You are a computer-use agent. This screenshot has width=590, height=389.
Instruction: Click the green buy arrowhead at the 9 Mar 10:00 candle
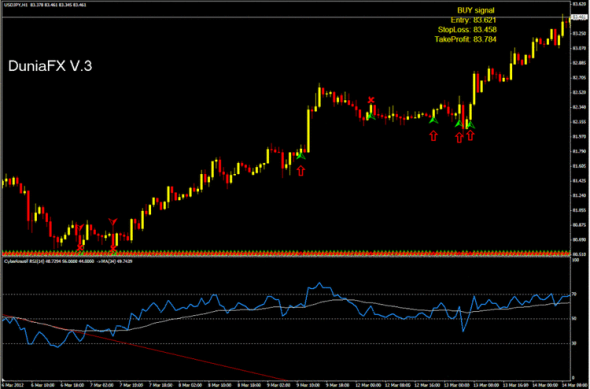point(300,155)
